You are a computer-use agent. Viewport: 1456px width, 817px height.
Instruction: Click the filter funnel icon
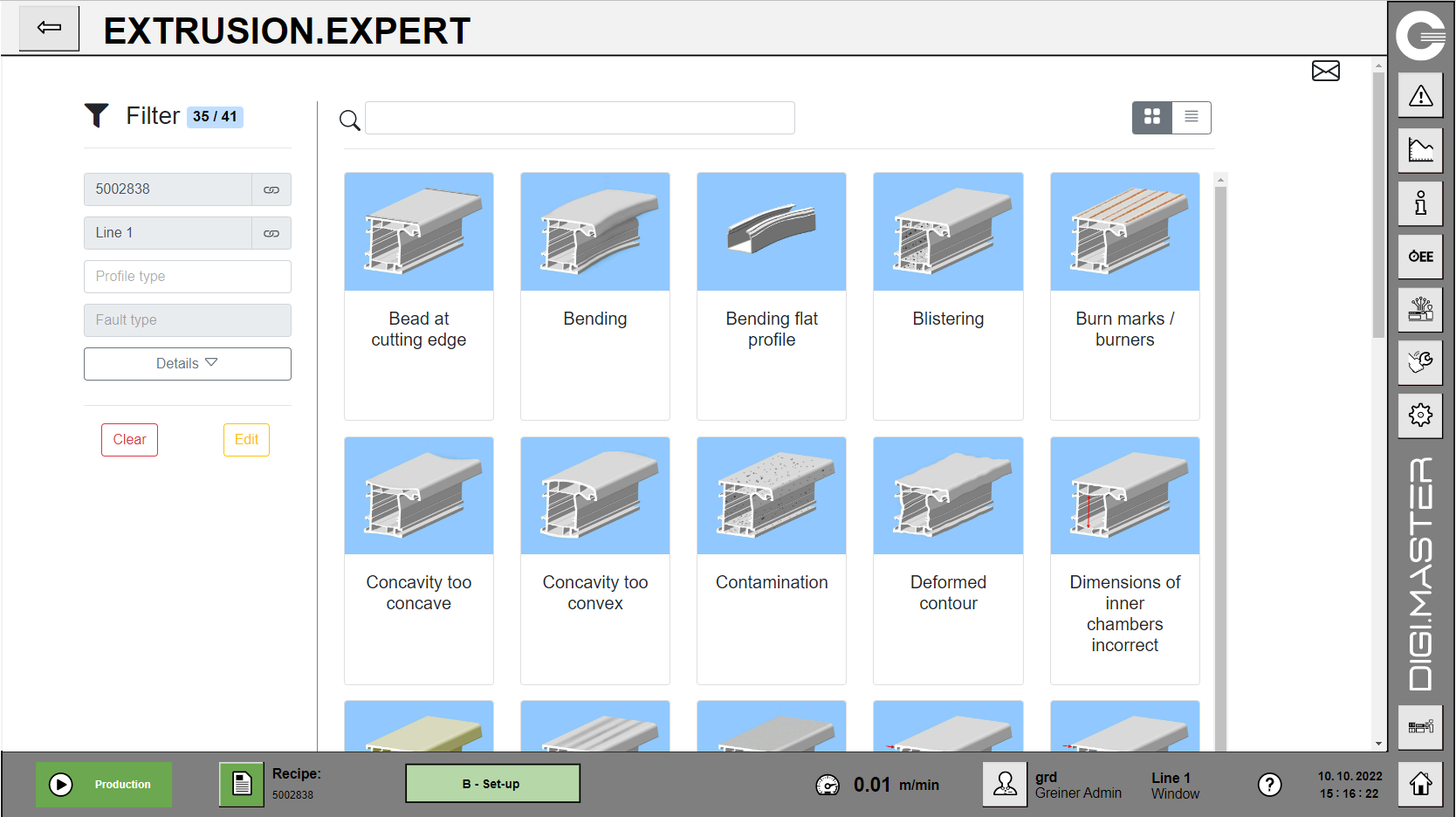(x=96, y=116)
